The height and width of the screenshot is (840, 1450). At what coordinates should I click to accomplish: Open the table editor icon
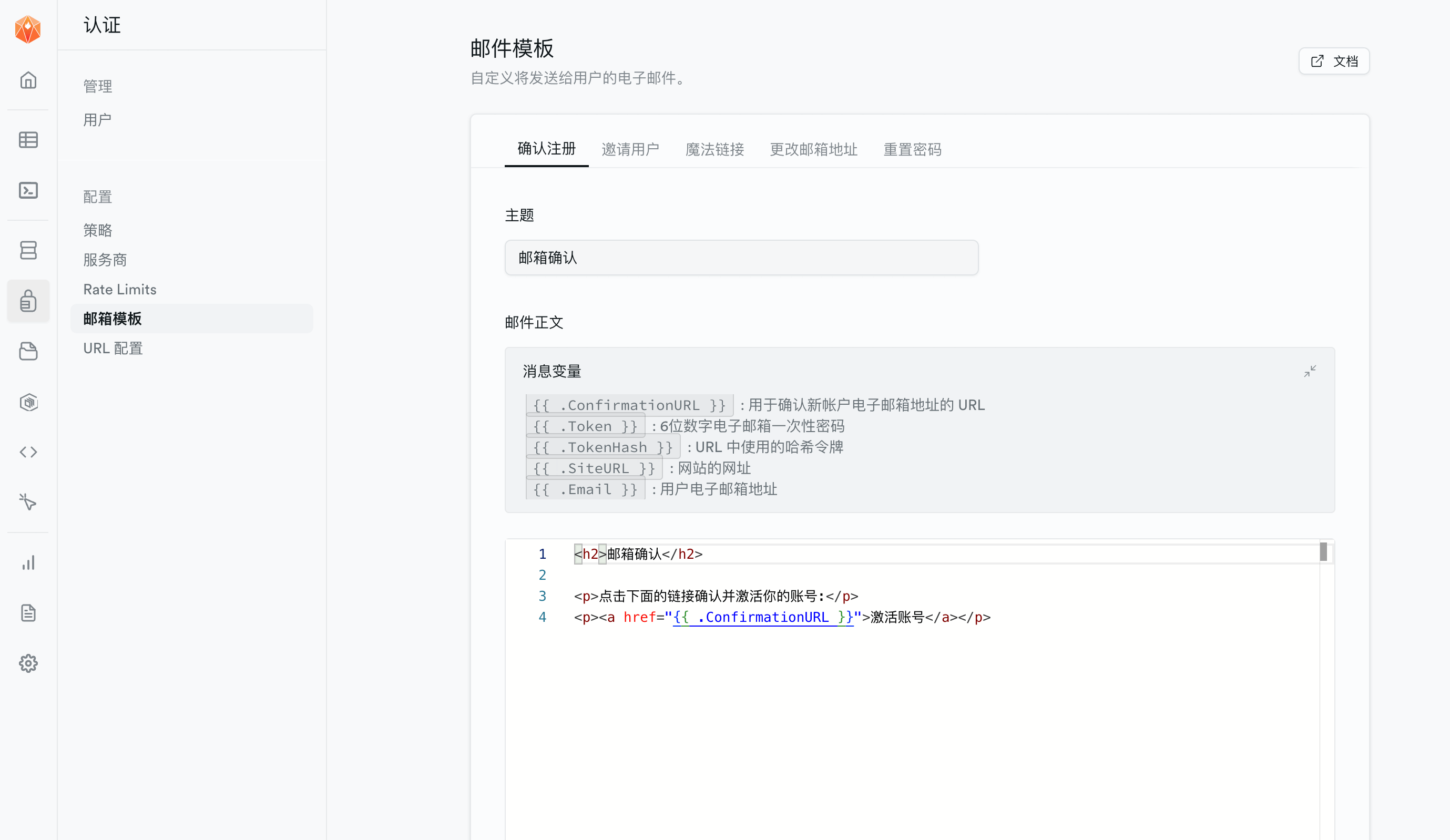28,140
